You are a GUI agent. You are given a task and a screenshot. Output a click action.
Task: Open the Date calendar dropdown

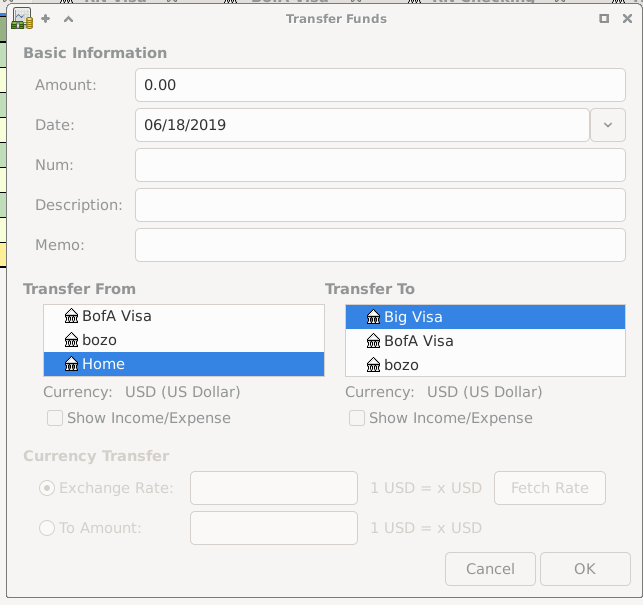point(608,125)
